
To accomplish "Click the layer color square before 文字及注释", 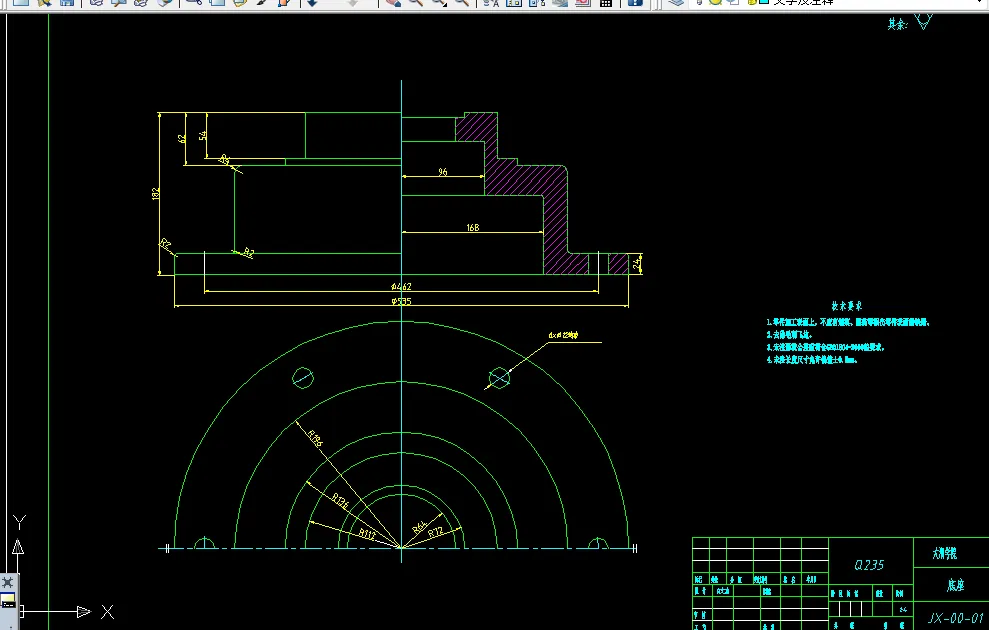I will (x=764, y=2).
